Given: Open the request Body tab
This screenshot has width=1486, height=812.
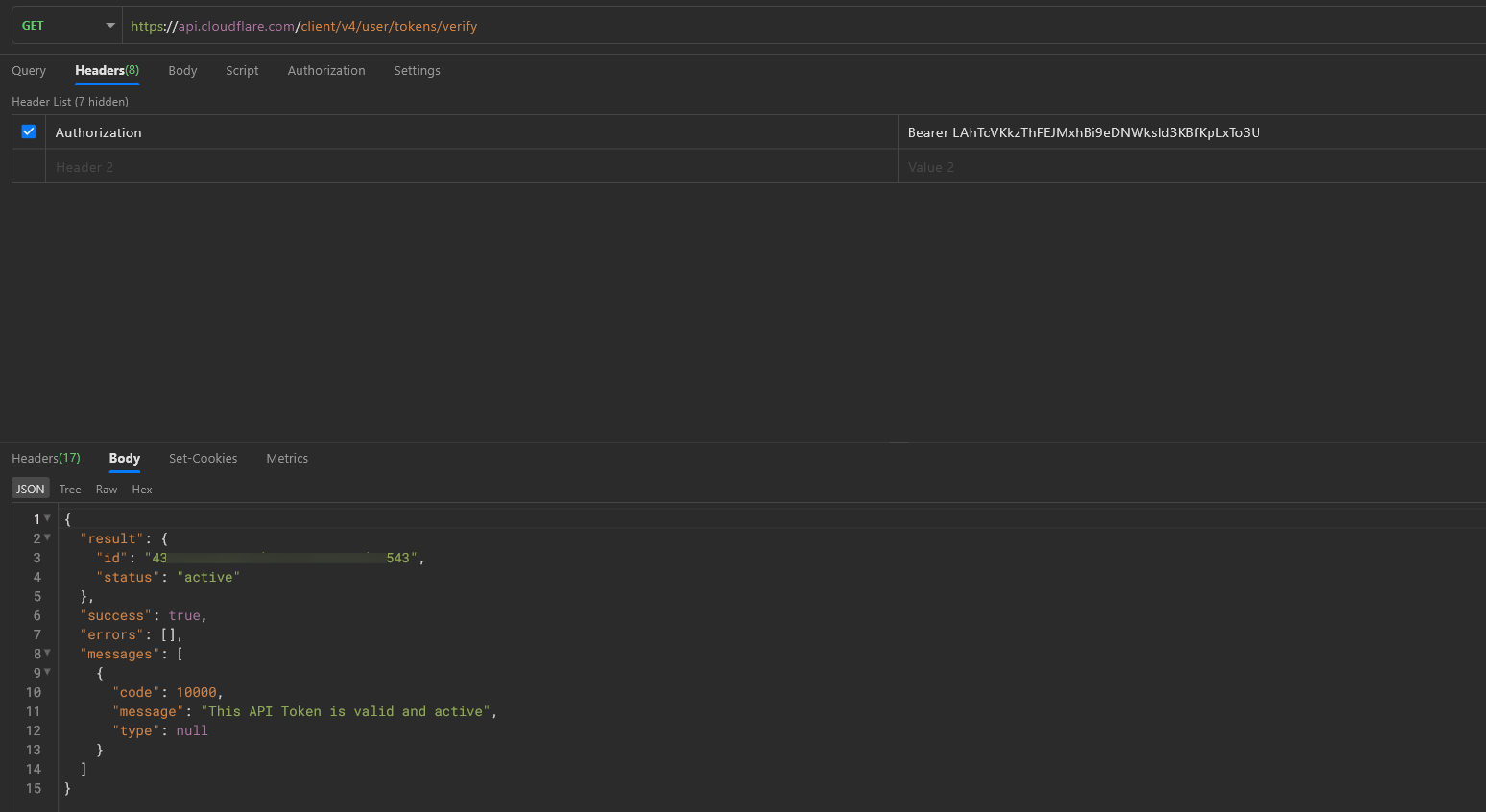Looking at the screenshot, I should 182,71.
